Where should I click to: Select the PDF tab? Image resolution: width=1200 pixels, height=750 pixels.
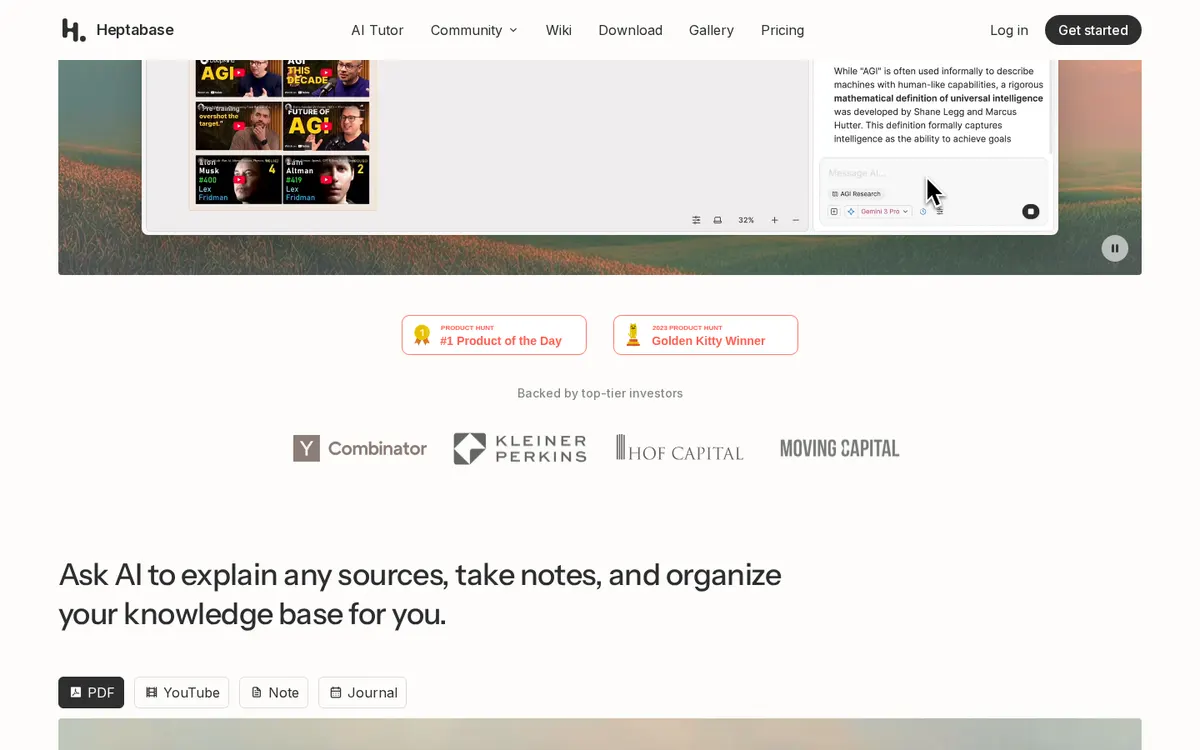(91, 692)
